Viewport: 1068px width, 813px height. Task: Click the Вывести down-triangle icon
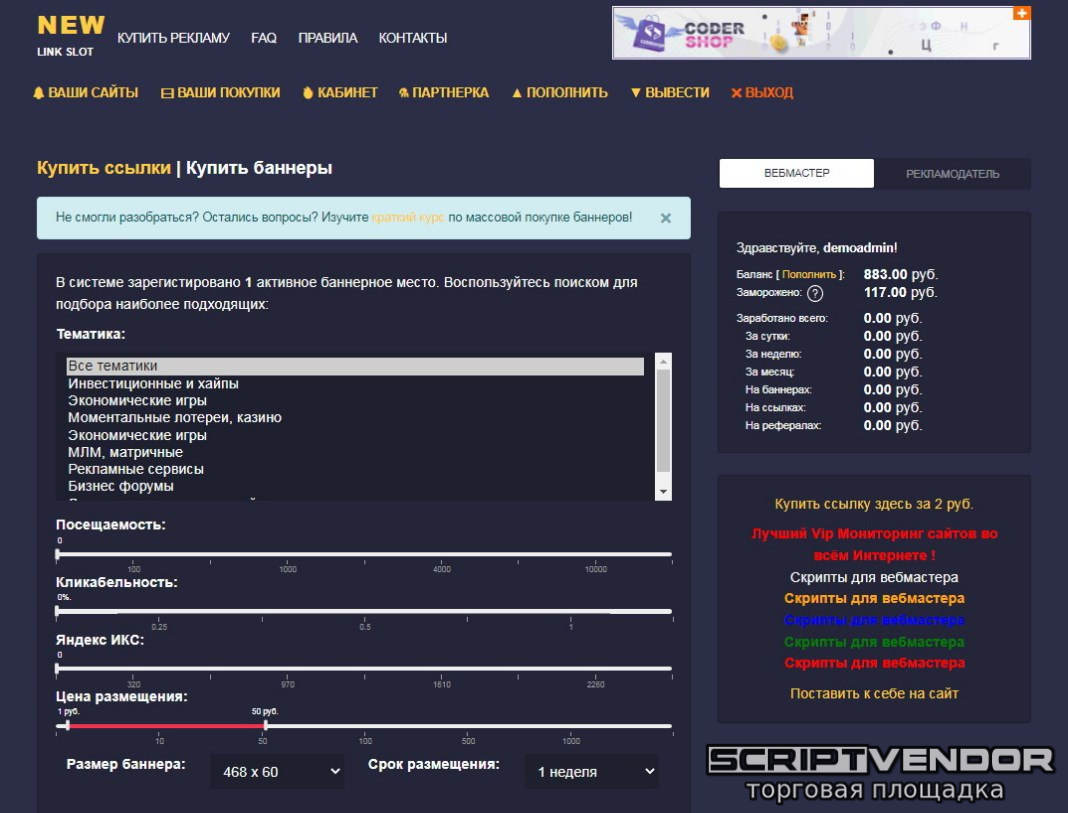tap(635, 93)
